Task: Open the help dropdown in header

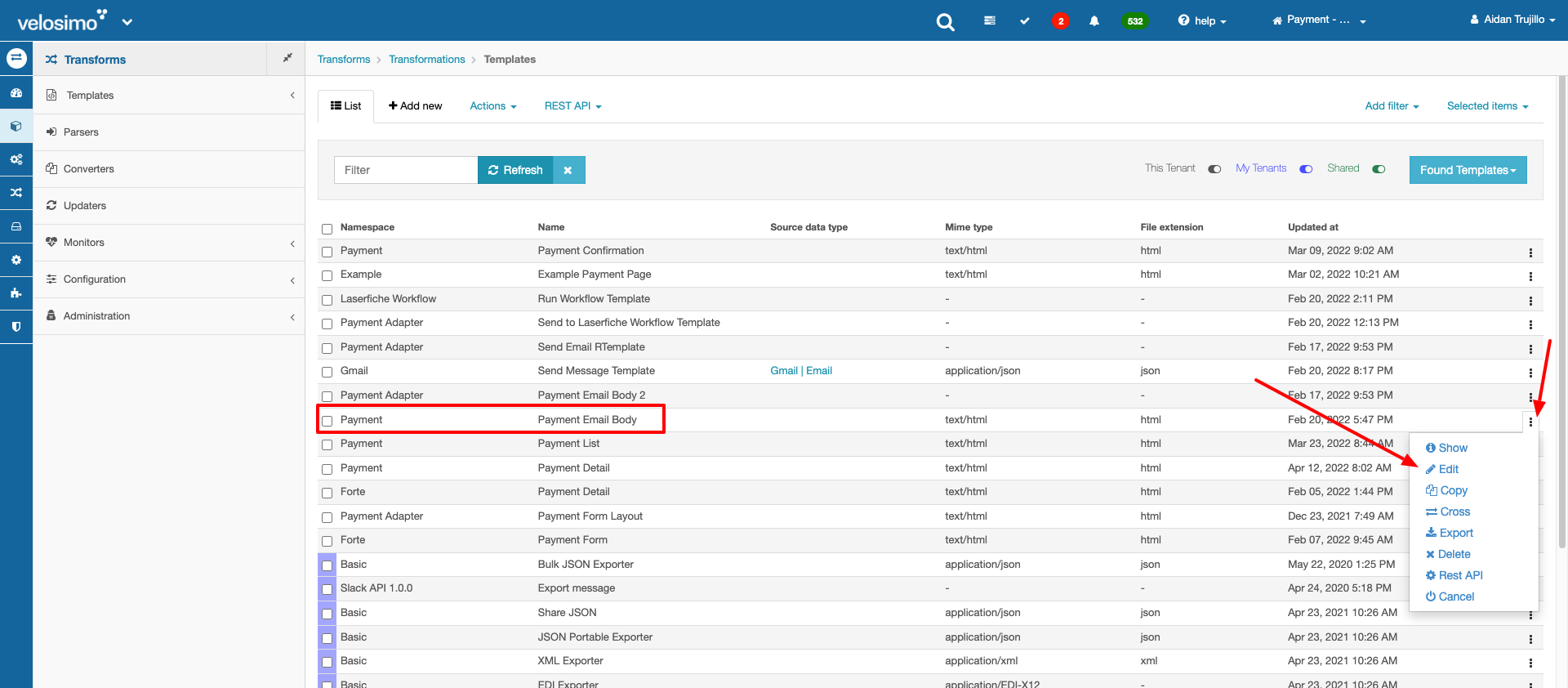Action: pos(1202,21)
